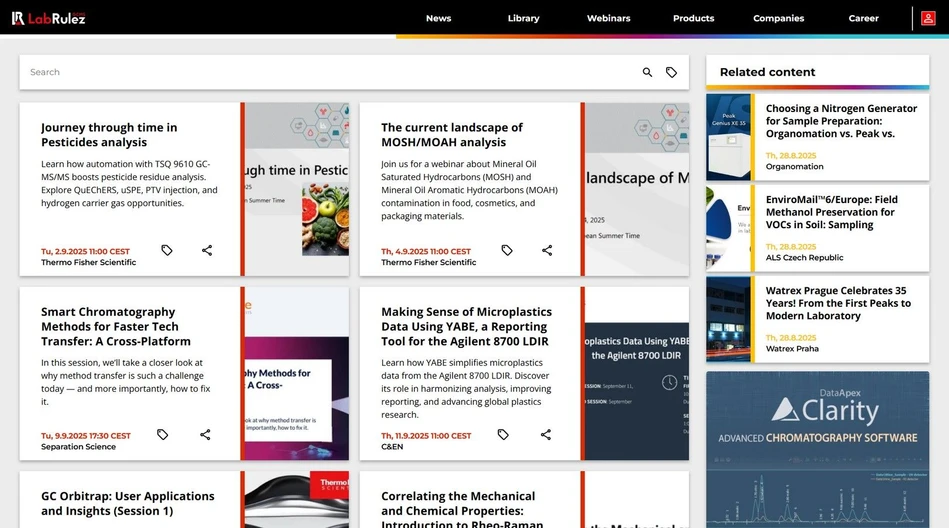Click Organomation company label

tap(794, 167)
